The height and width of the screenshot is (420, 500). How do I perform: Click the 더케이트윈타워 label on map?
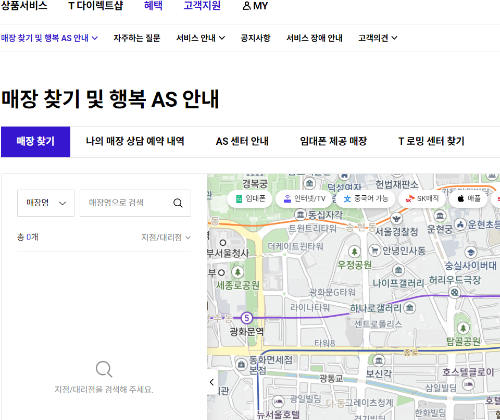pos(295,247)
